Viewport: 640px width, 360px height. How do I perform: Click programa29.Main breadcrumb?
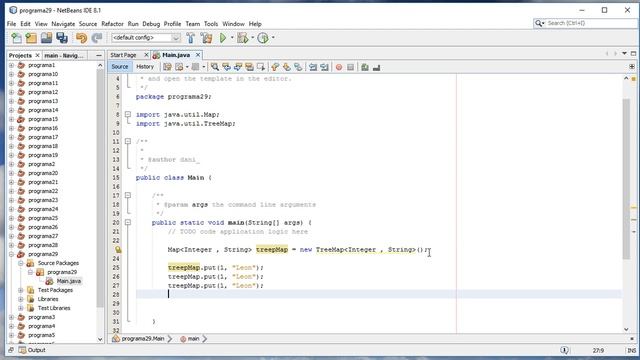(x=142, y=338)
